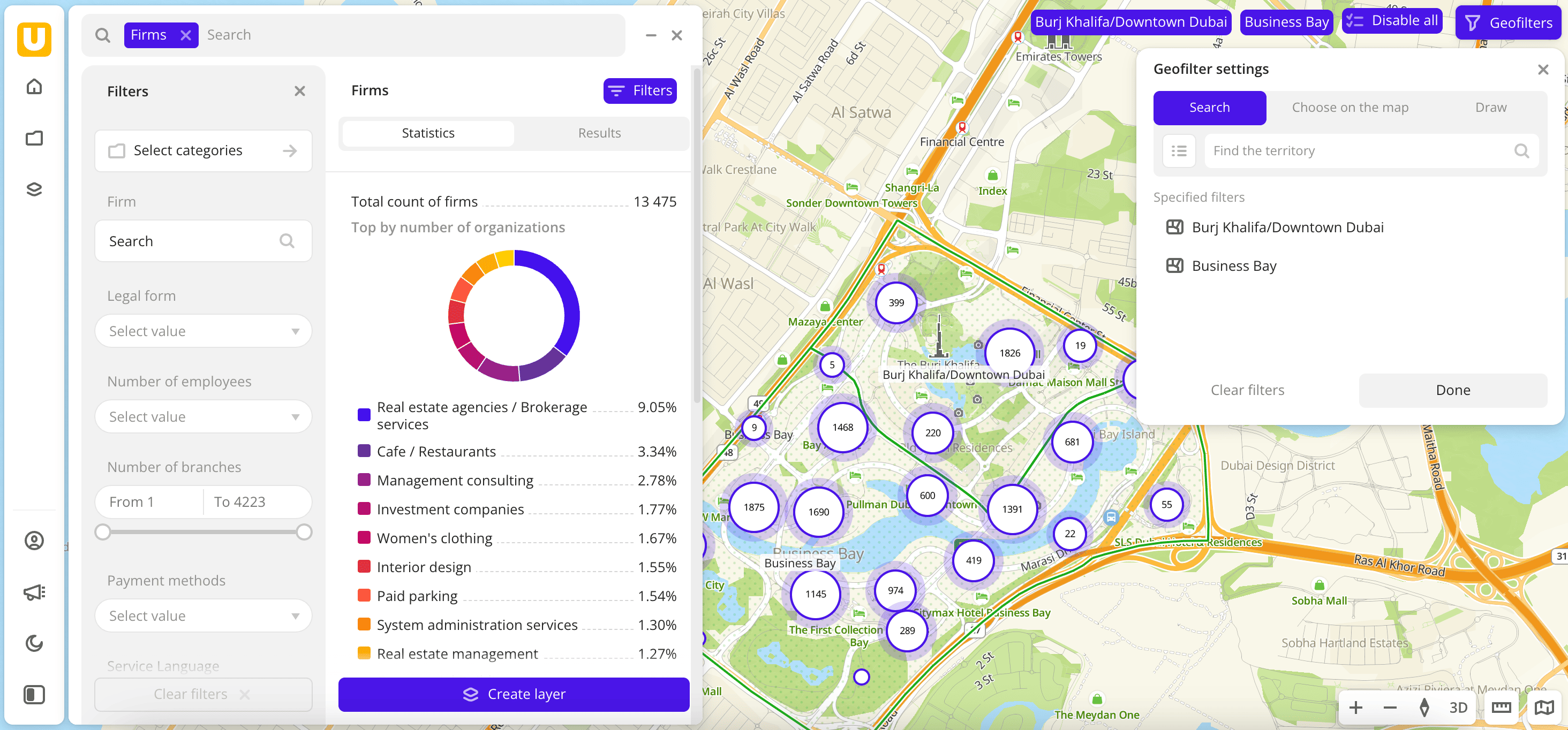Toggle Disable all geofilters
Screen dimensions: 1568x730
[1391, 21]
